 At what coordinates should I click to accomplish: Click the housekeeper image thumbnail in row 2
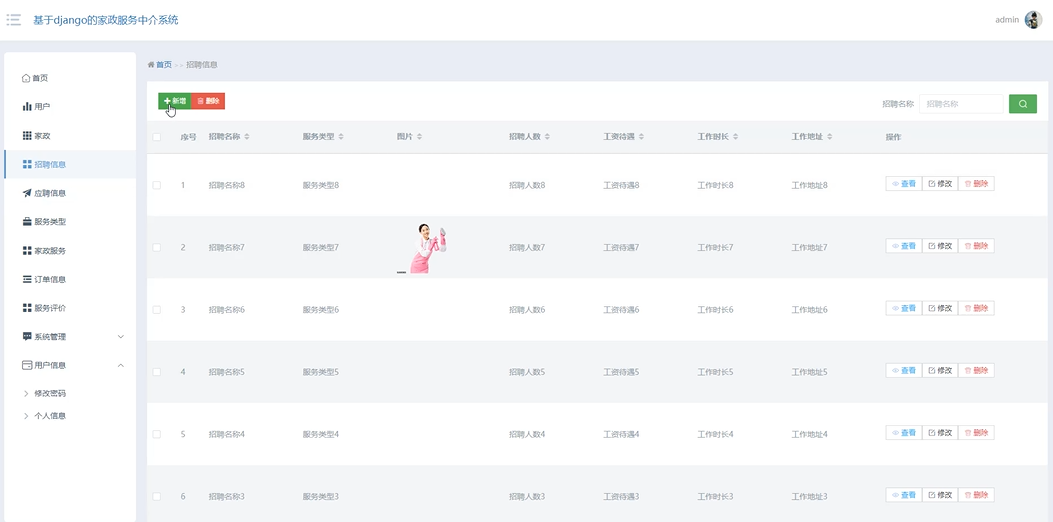pyautogui.click(x=424, y=248)
